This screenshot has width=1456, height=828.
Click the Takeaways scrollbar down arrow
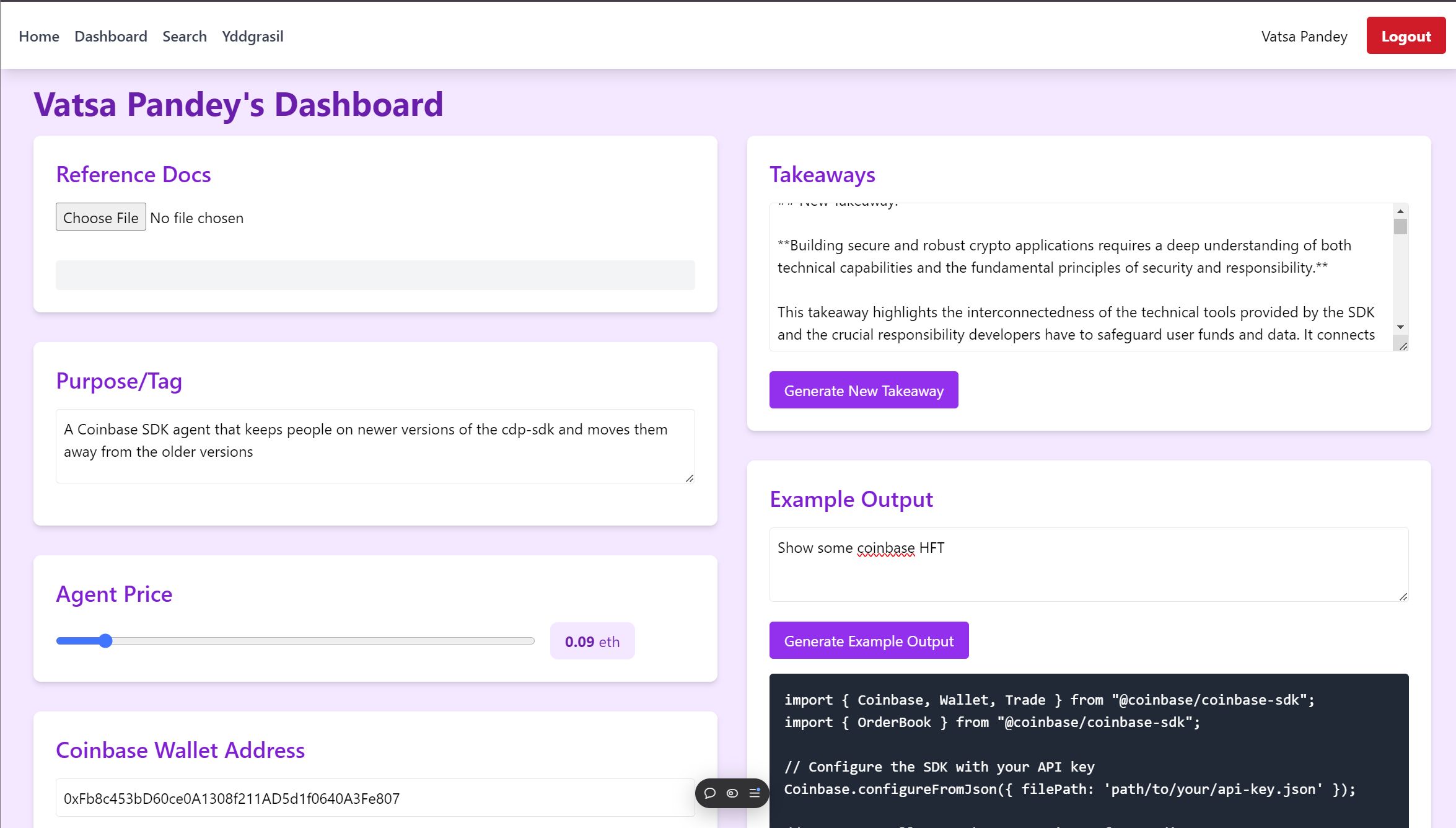(x=1400, y=327)
